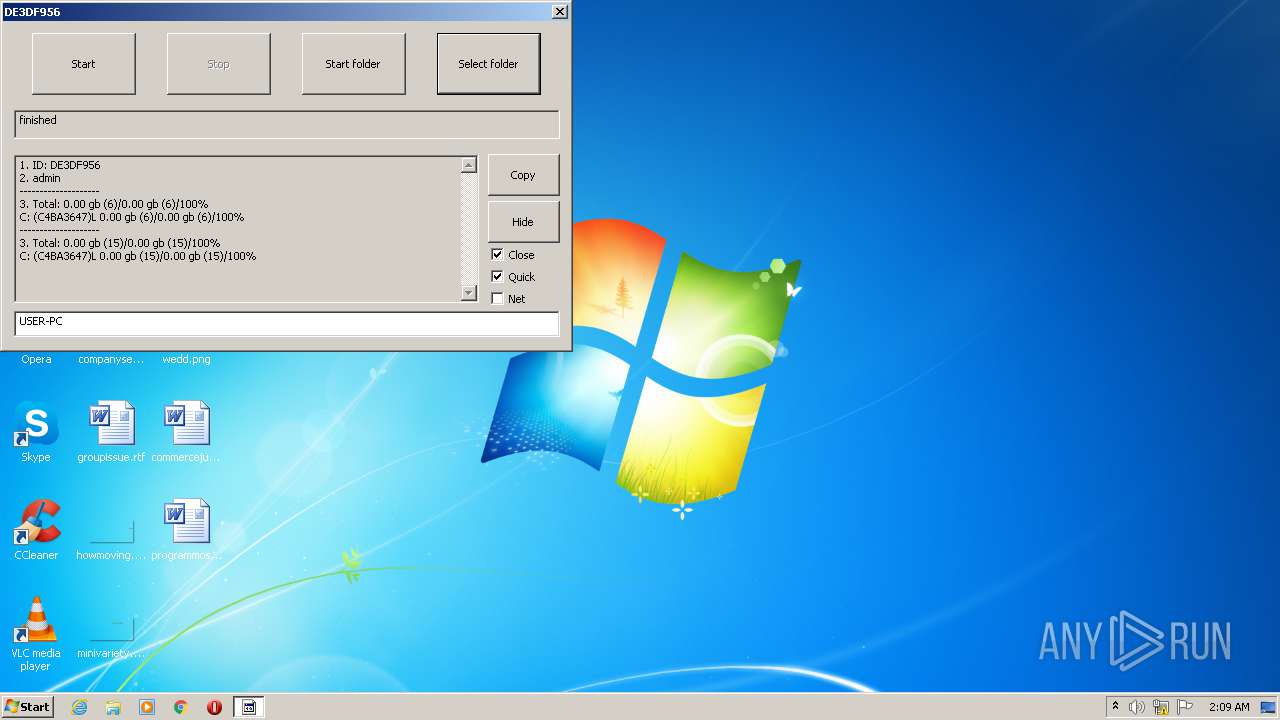Click the Action Center flag icon
Image resolution: width=1280 pixels, height=720 pixels.
[x=1184, y=707]
